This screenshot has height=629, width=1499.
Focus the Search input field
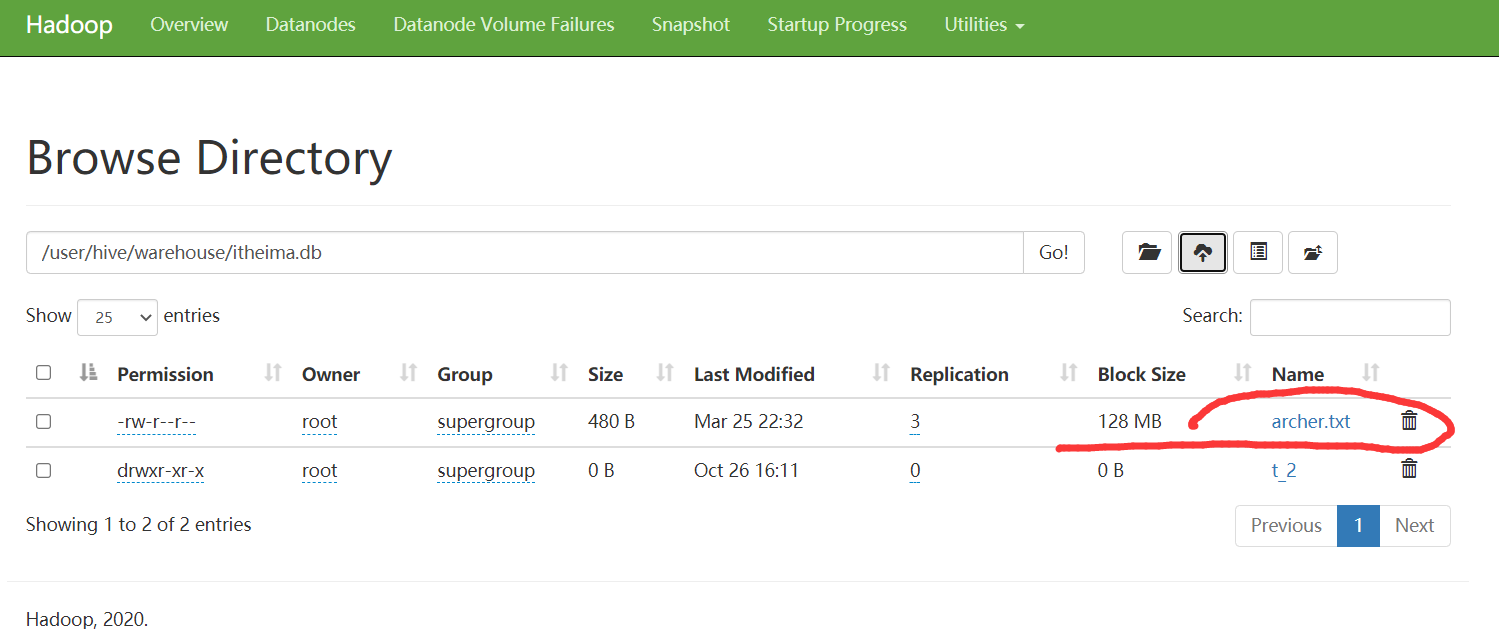click(1349, 317)
